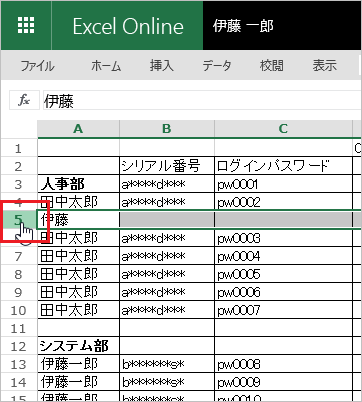Select 田中太郎 cell in row 10
This screenshot has width=362, height=402.
coord(78,310)
